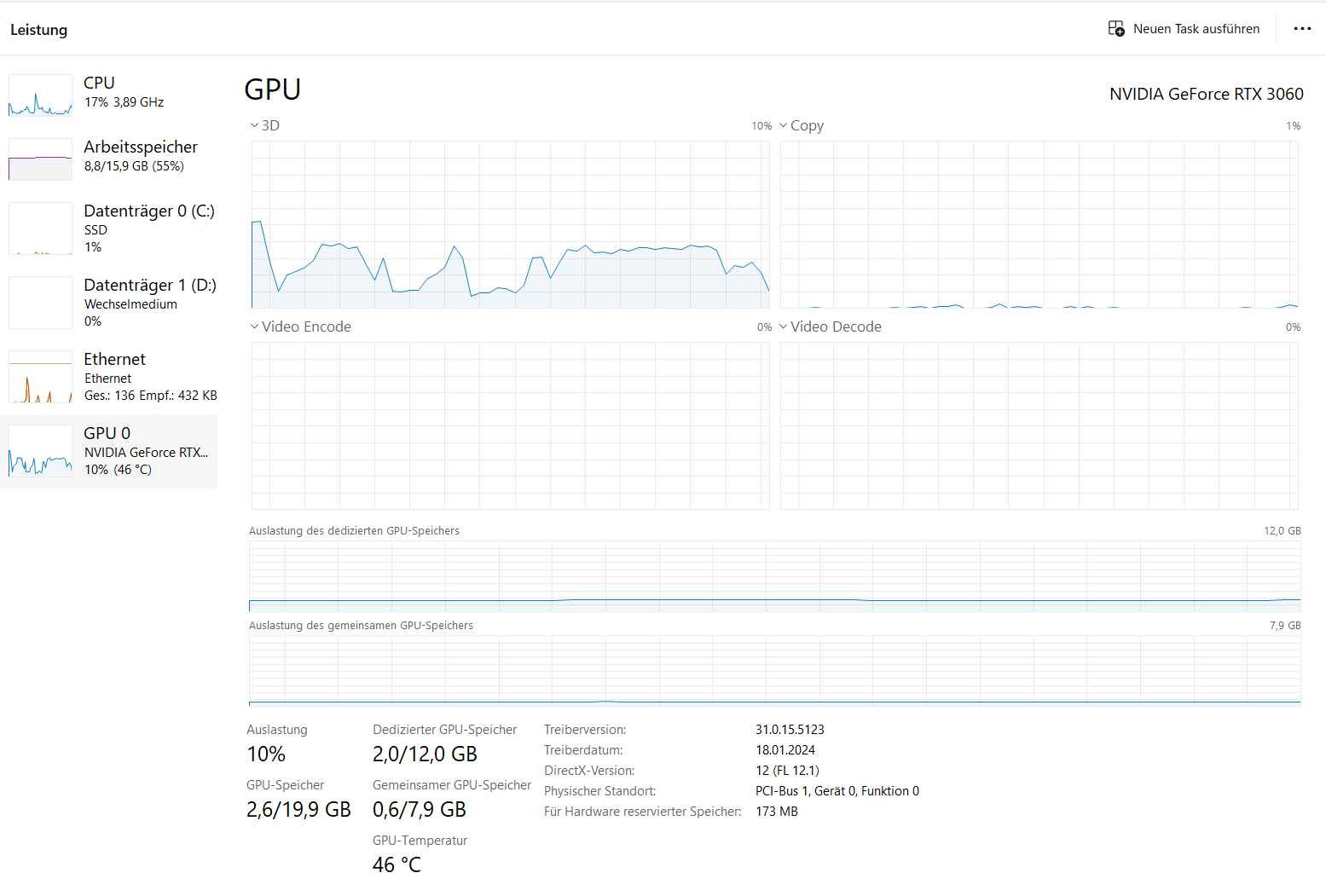Image resolution: width=1326 pixels, height=896 pixels.
Task: Click the Treiberversion value 31.0.15.5123
Action: click(790, 730)
